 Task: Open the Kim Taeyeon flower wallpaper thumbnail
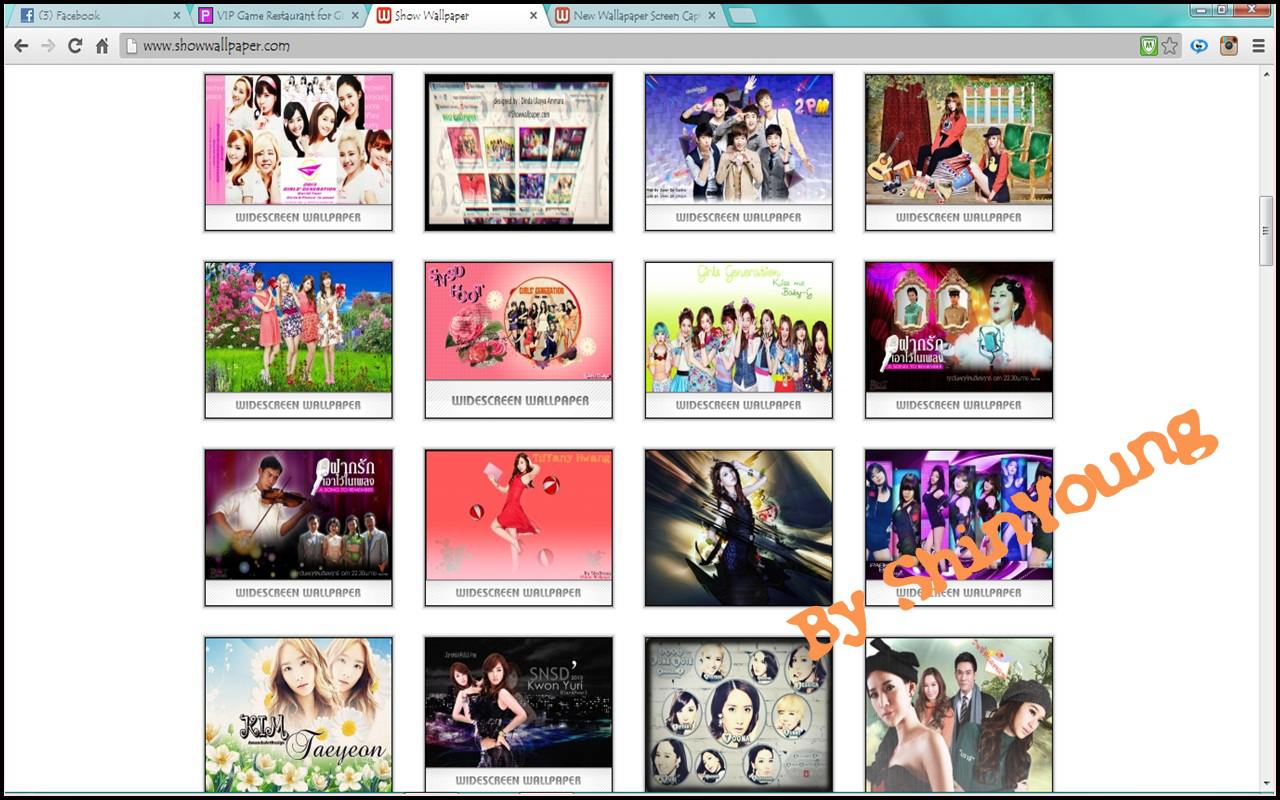coord(298,714)
